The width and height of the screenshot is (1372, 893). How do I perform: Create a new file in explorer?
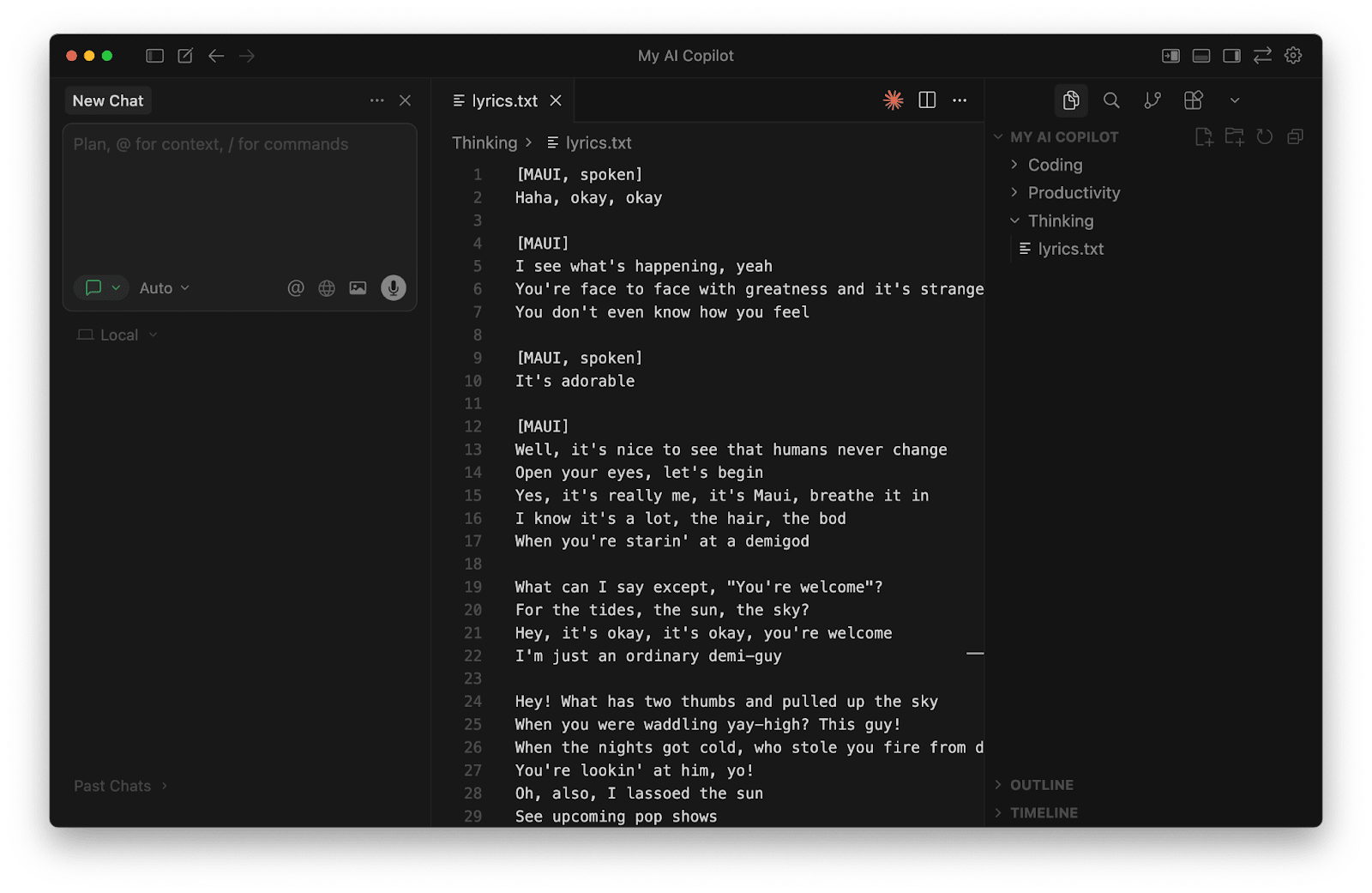1204,137
